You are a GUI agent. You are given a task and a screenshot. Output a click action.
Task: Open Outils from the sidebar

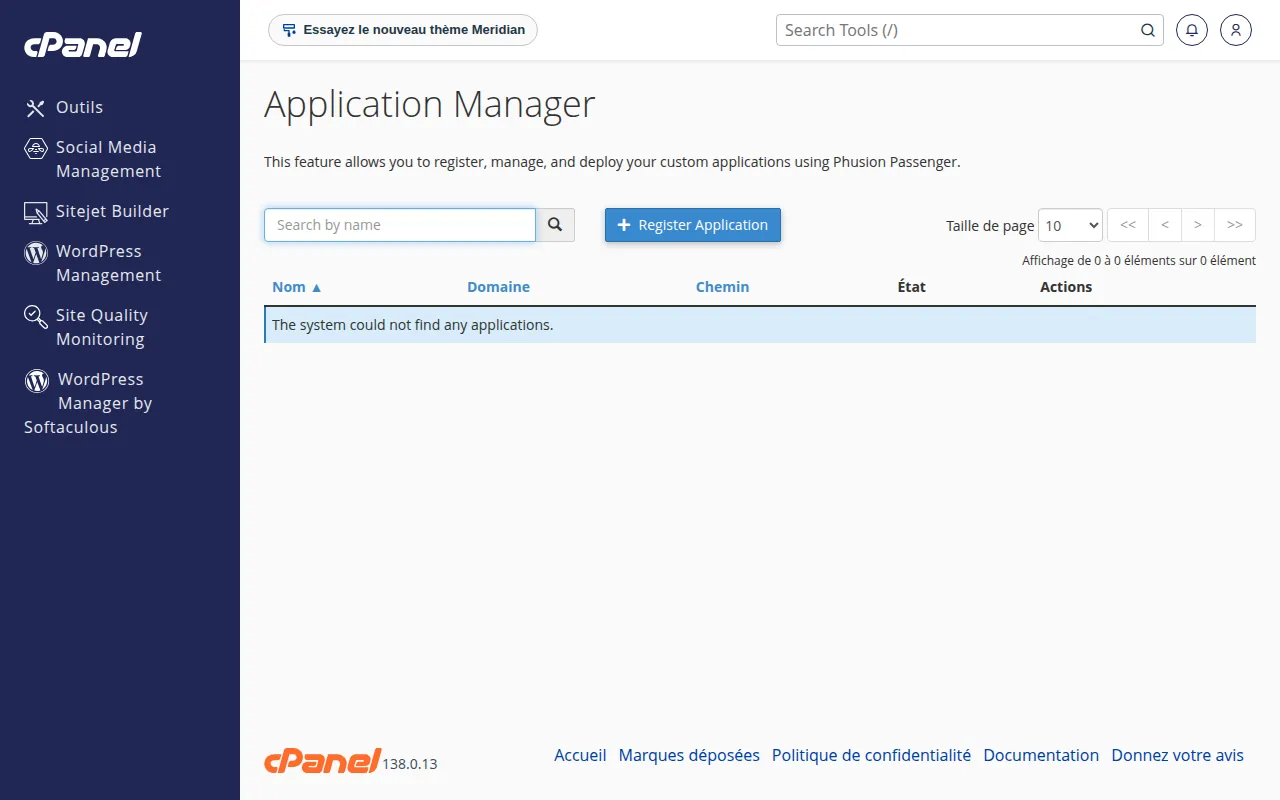(80, 107)
